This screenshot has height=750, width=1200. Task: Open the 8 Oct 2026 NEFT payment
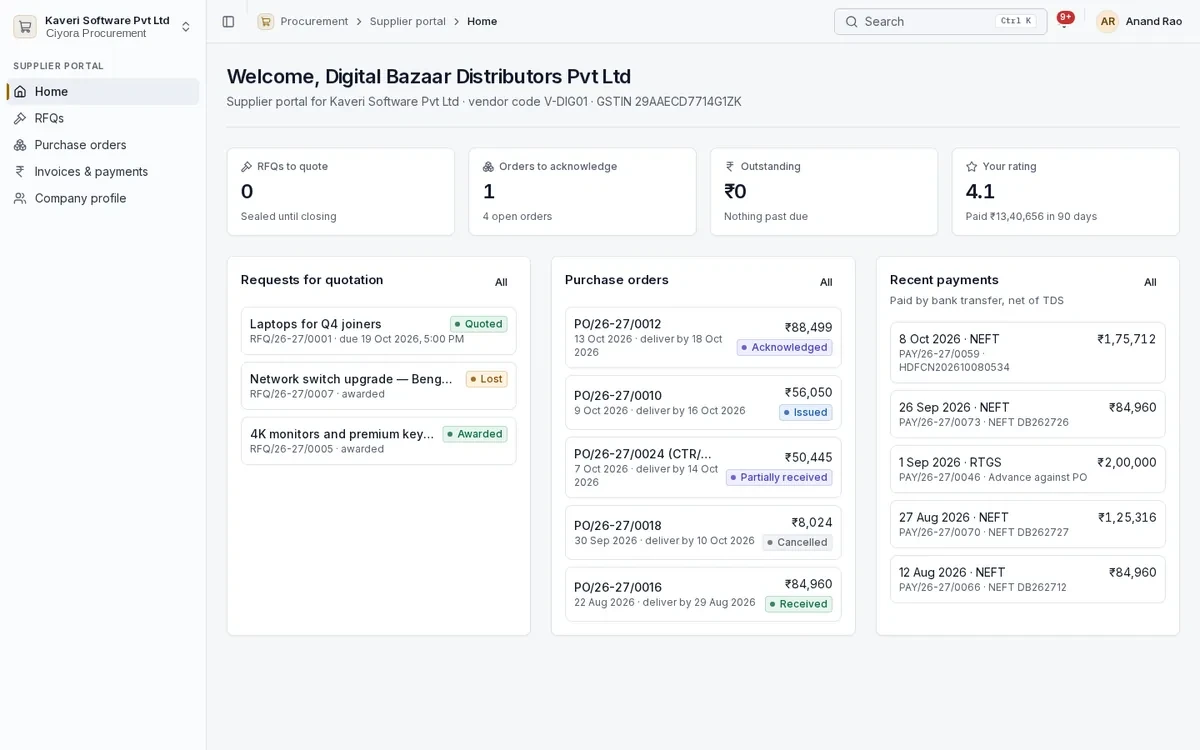1027,352
